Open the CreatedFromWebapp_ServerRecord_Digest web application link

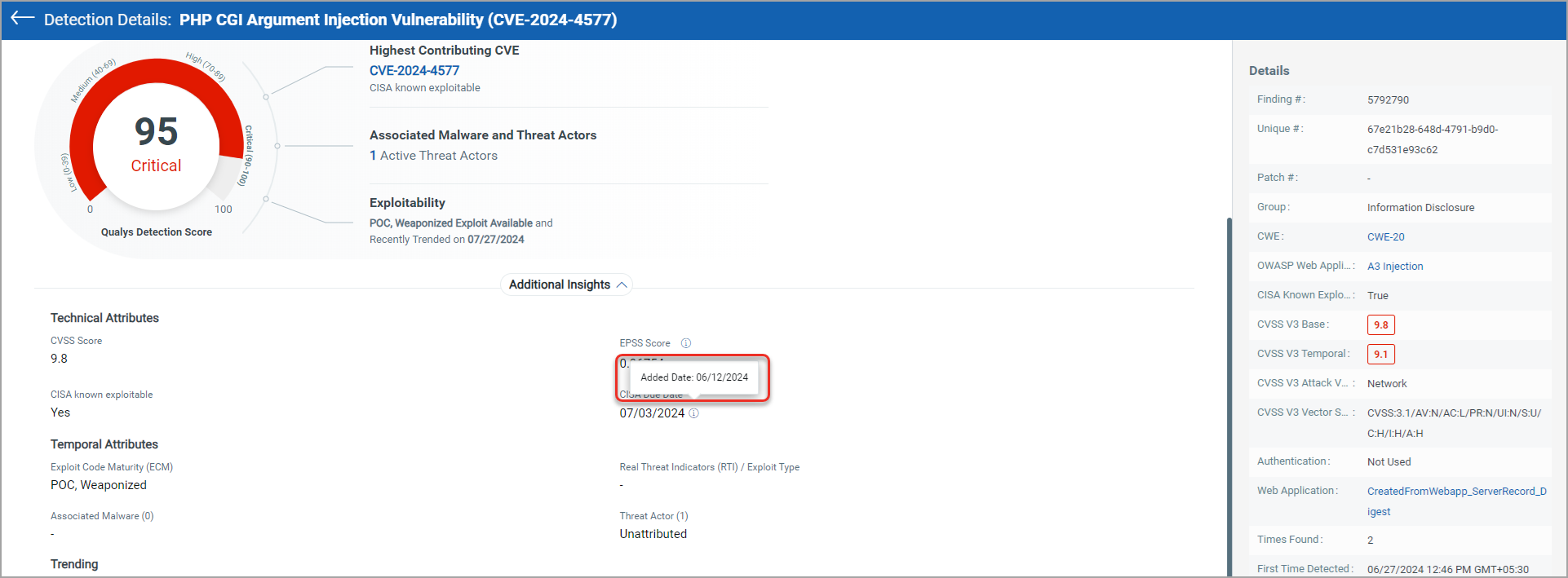coord(1457,501)
